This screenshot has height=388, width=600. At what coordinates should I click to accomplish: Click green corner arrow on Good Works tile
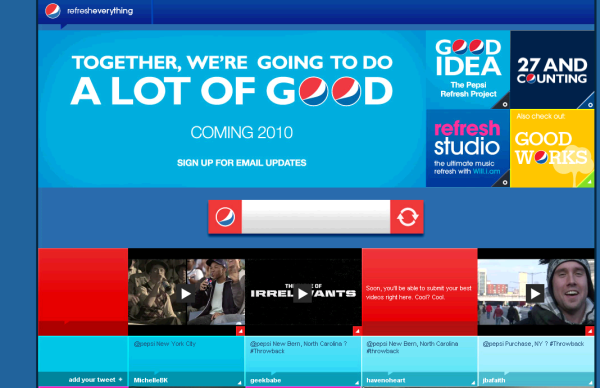coord(590,183)
